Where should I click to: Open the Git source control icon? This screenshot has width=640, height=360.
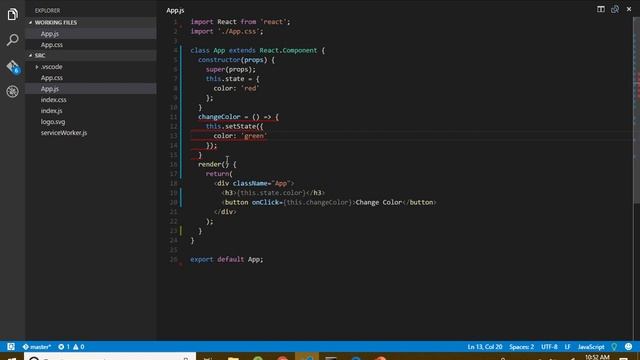click(12, 67)
